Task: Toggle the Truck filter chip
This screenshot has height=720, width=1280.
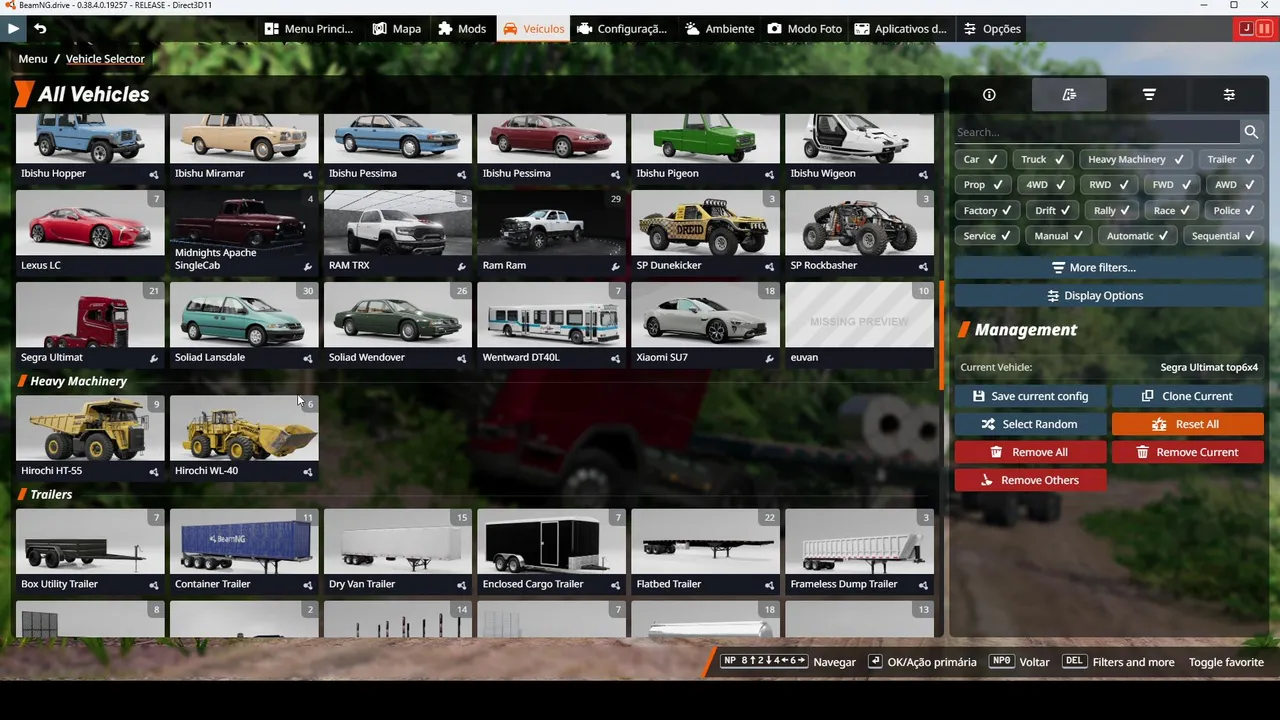Action: [1043, 159]
